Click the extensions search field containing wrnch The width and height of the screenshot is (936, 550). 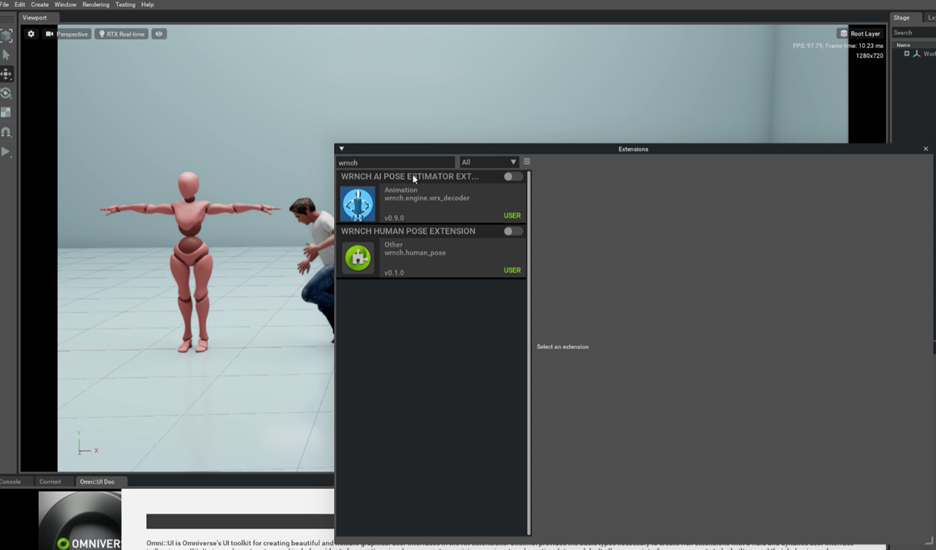pos(395,162)
